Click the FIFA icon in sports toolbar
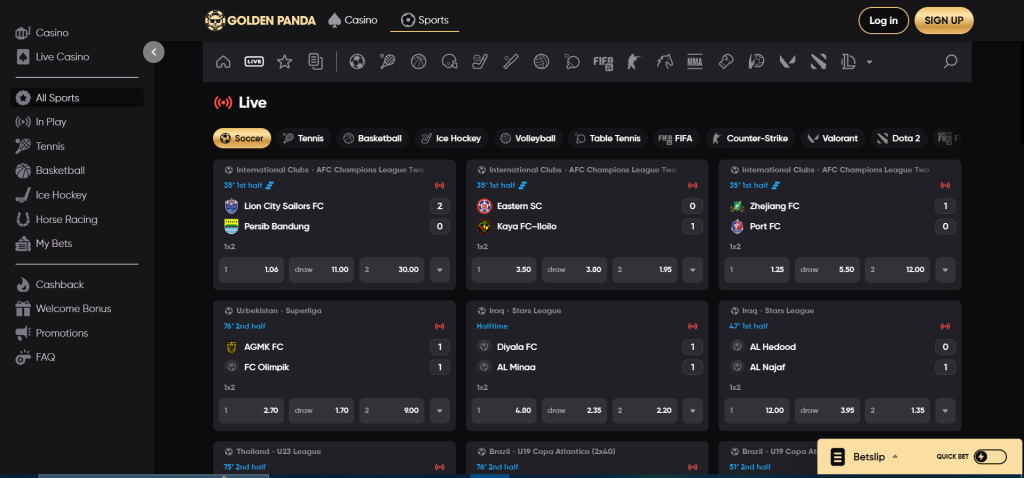This screenshot has height=478, width=1024. [602, 62]
